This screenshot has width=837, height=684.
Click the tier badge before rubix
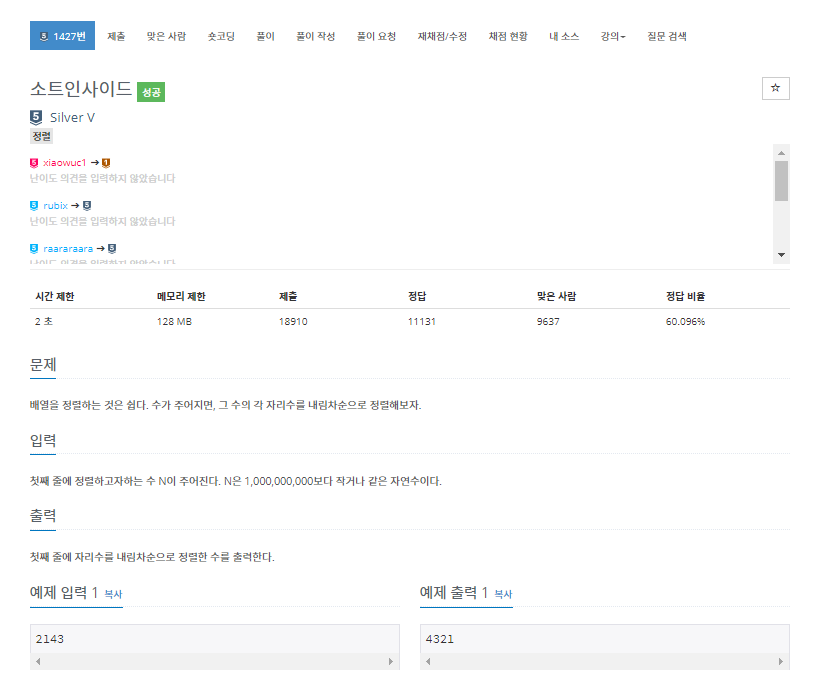[34, 205]
